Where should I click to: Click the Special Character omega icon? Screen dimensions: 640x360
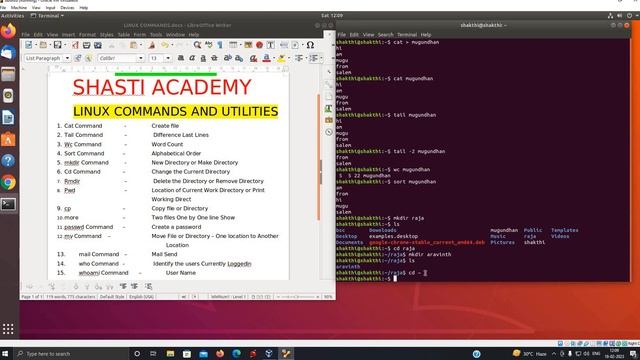tap(310, 45)
